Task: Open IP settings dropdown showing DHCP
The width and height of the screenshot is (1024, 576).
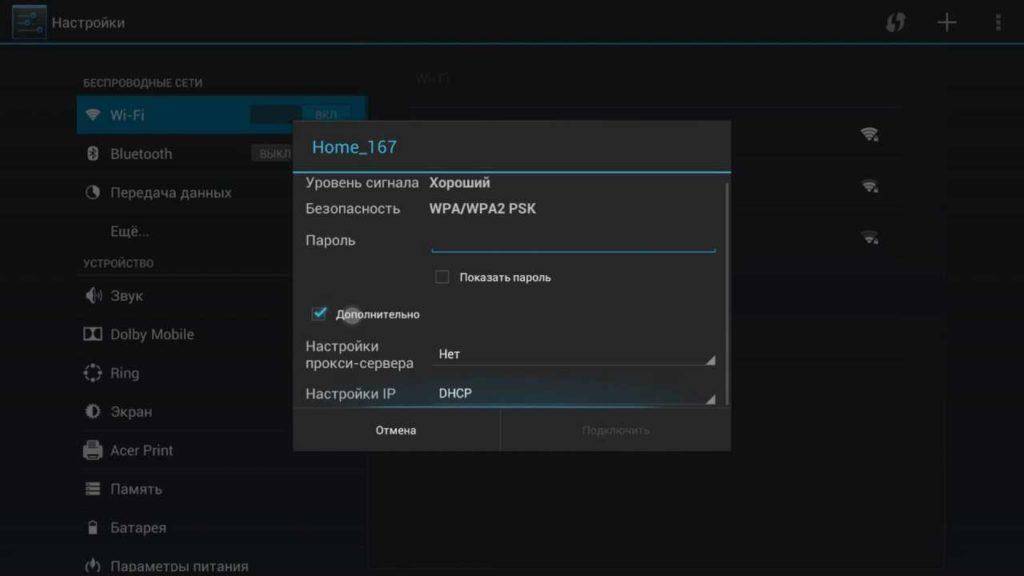Action: click(573, 394)
